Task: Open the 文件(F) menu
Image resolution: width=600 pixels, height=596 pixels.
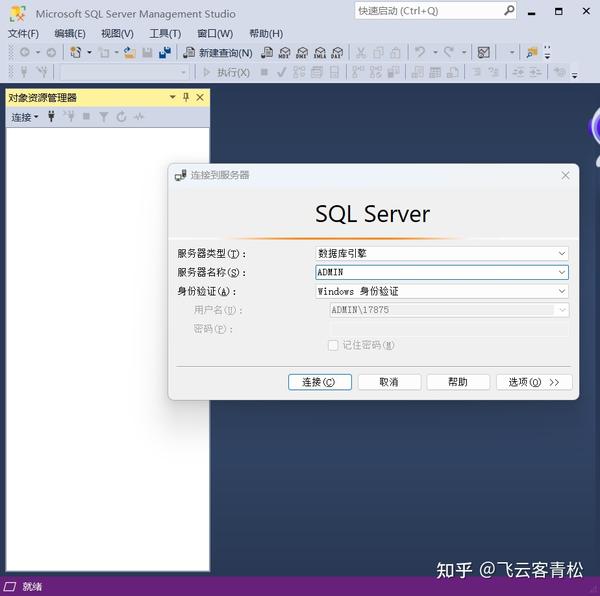Action: point(23,34)
